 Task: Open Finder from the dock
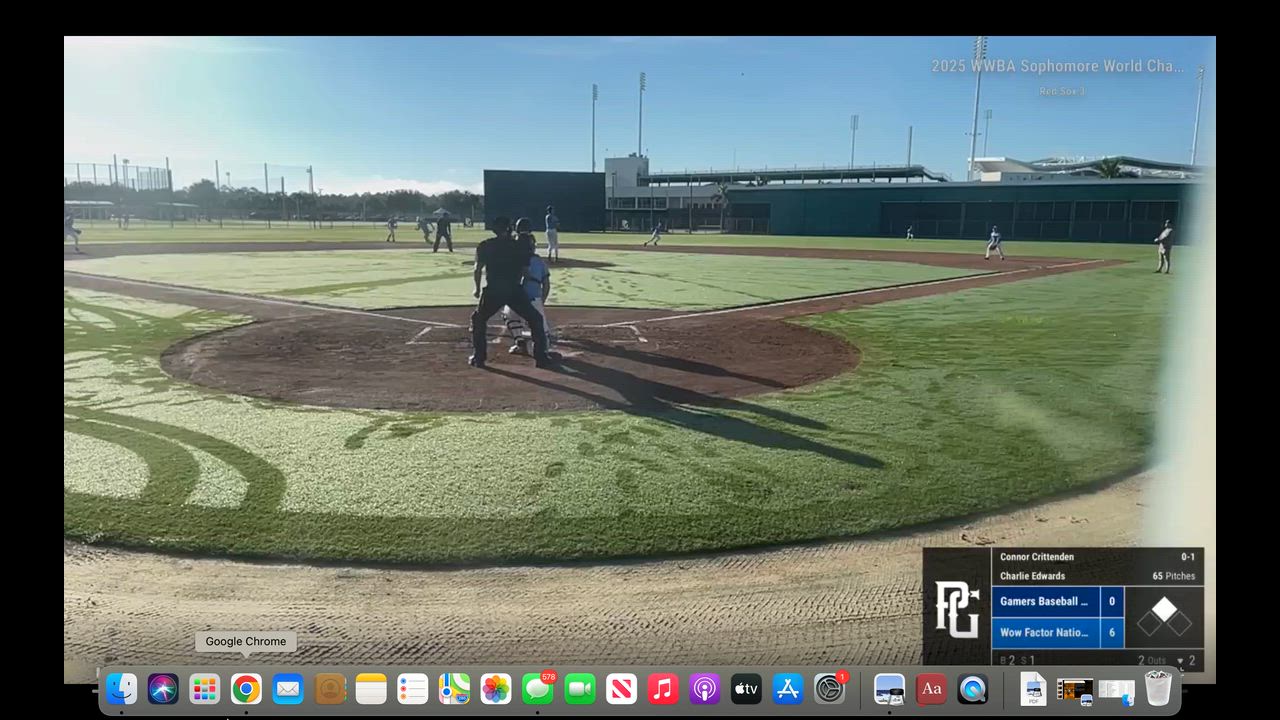(122, 689)
